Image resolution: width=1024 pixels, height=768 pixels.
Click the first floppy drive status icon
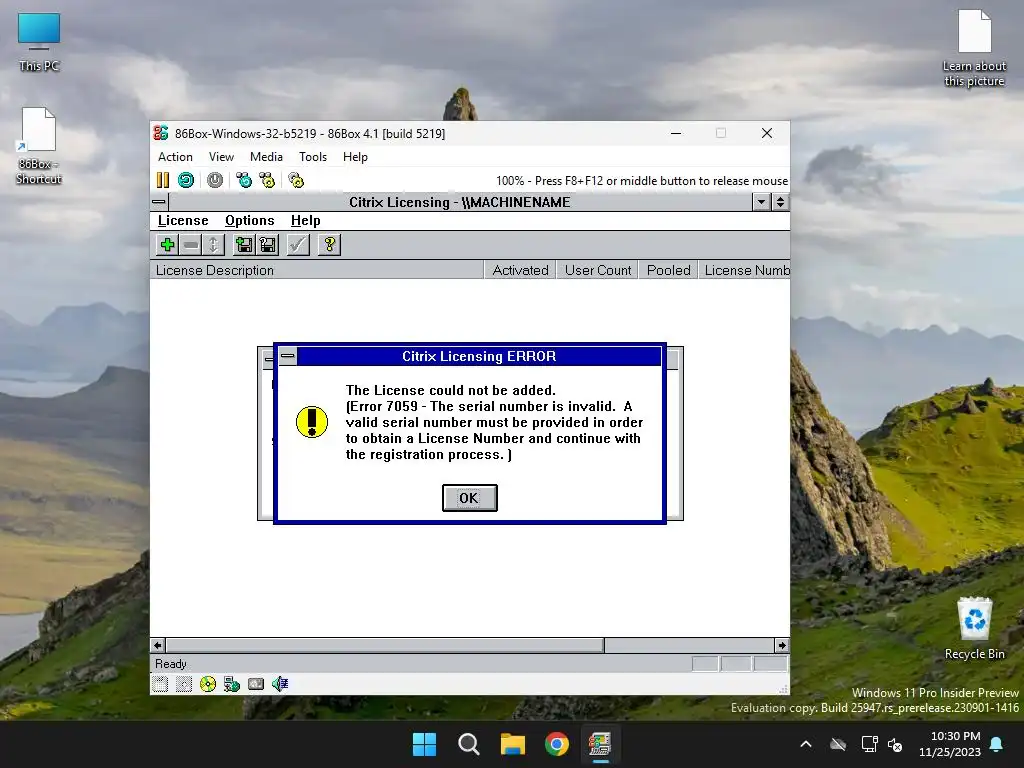click(160, 684)
